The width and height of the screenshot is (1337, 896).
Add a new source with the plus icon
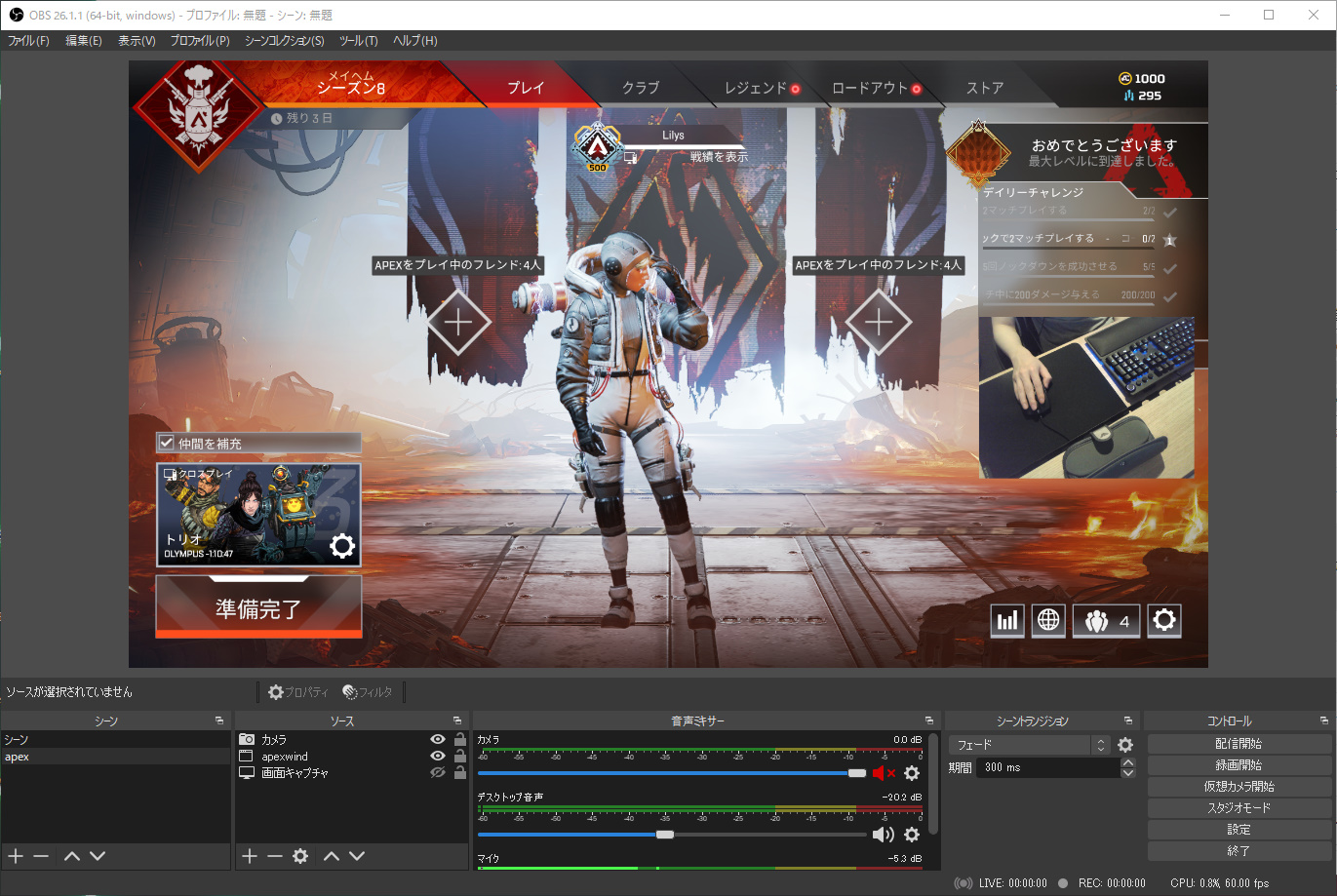250,856
